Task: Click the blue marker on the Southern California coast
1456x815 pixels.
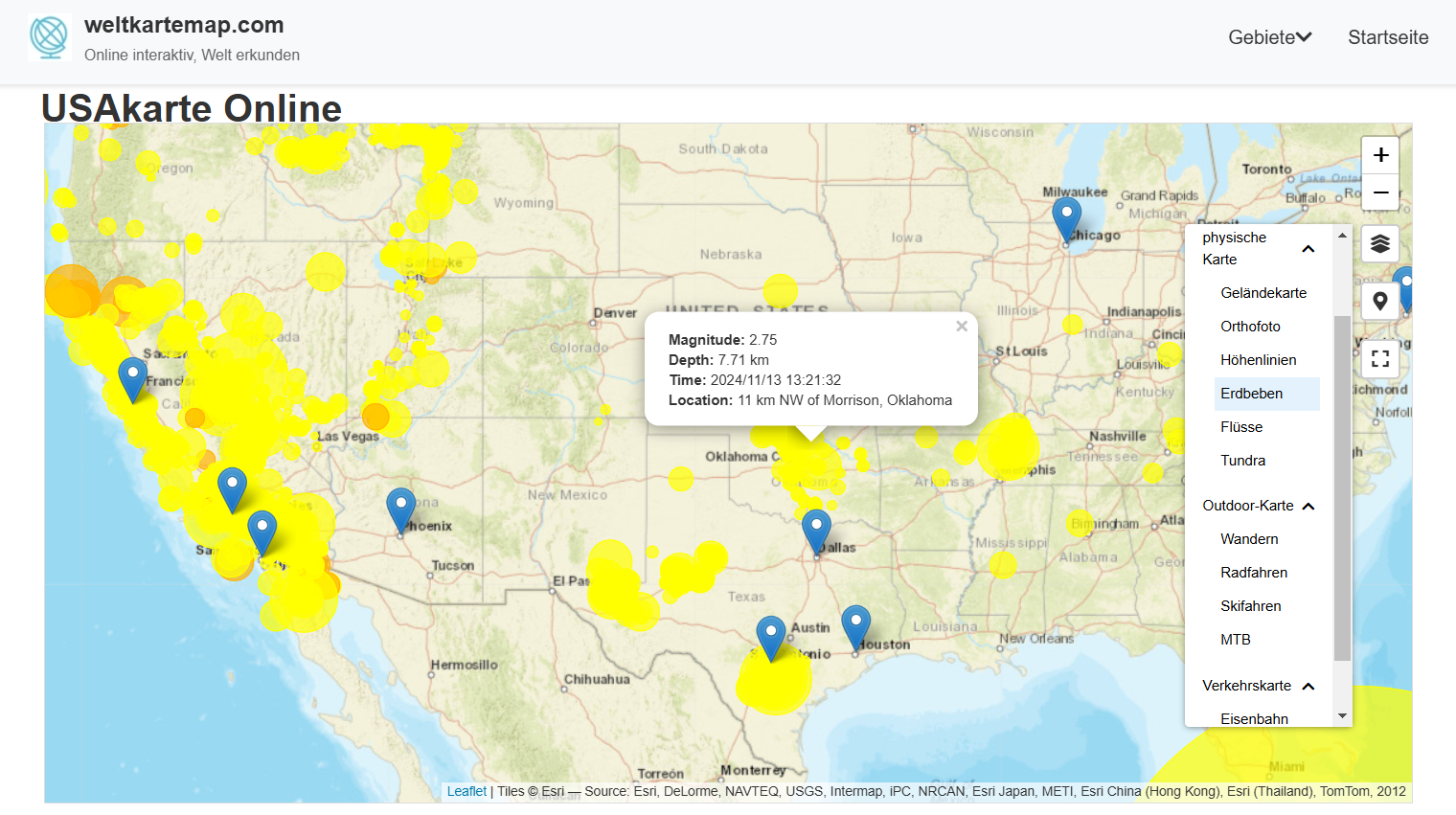Action: click(x=262, y=532)
